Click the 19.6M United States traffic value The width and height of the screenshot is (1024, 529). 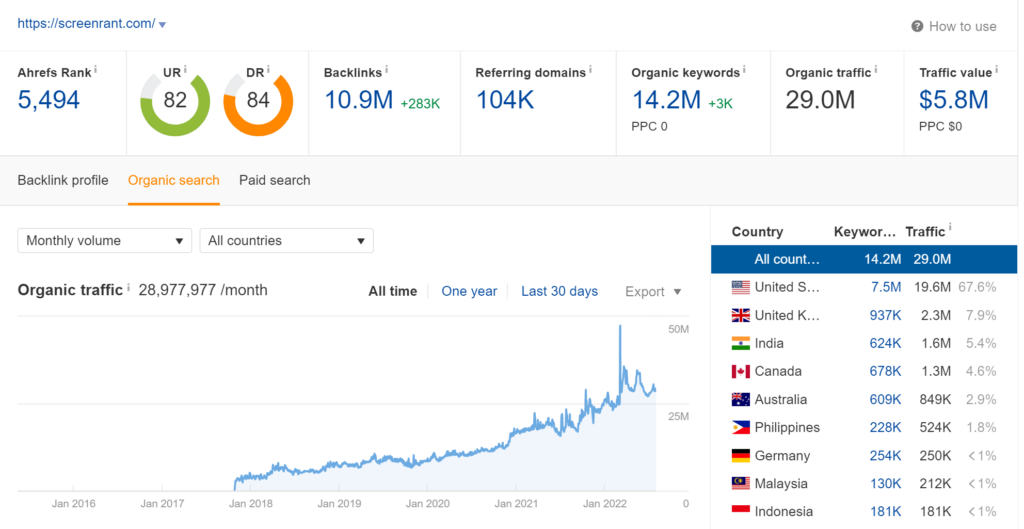[x=933, y=287]
